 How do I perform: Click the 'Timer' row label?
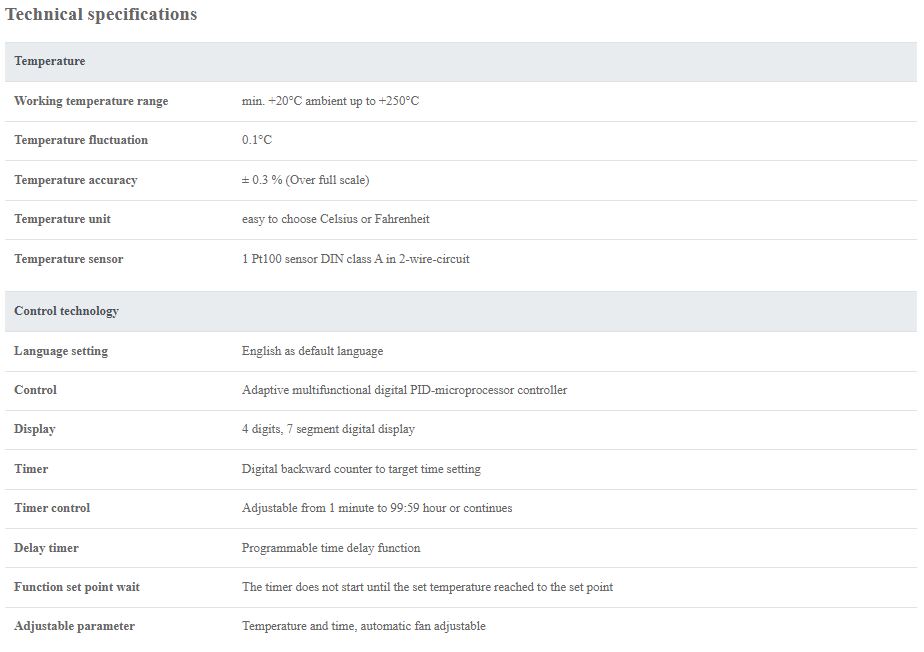31,469
